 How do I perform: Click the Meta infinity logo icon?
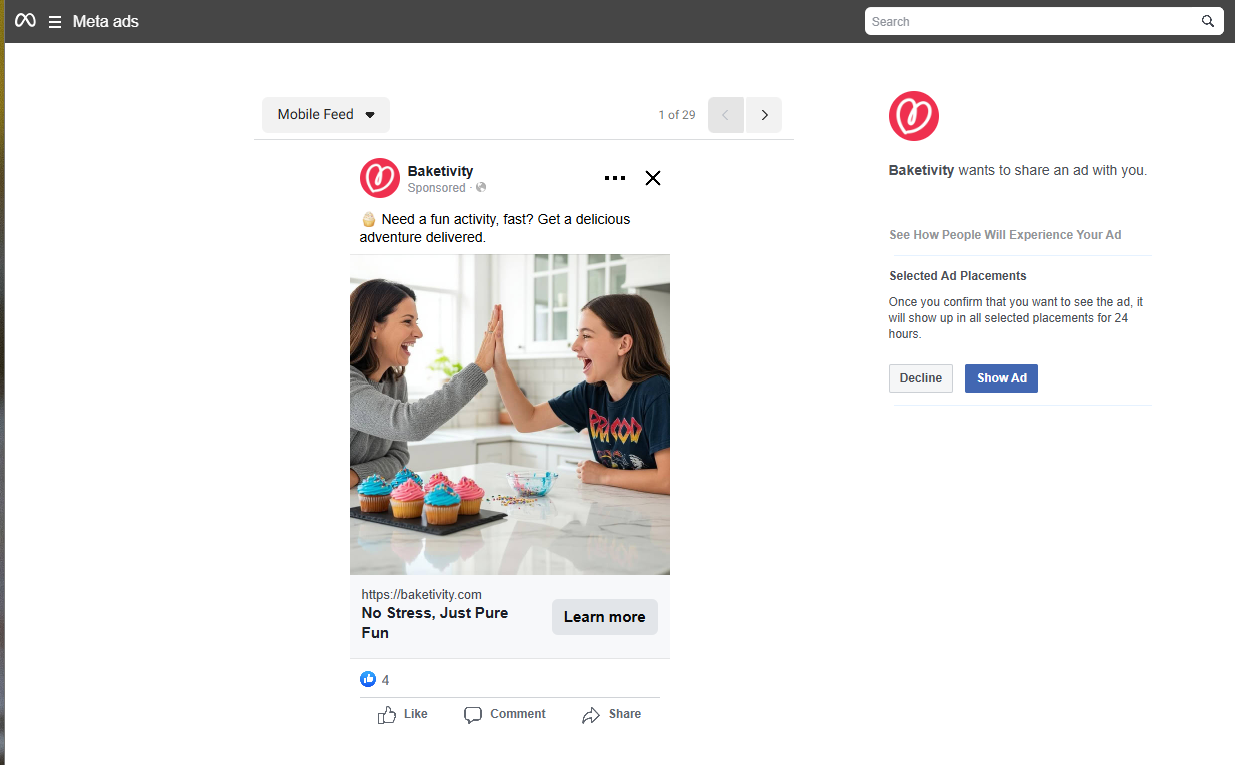coord(25,21)
